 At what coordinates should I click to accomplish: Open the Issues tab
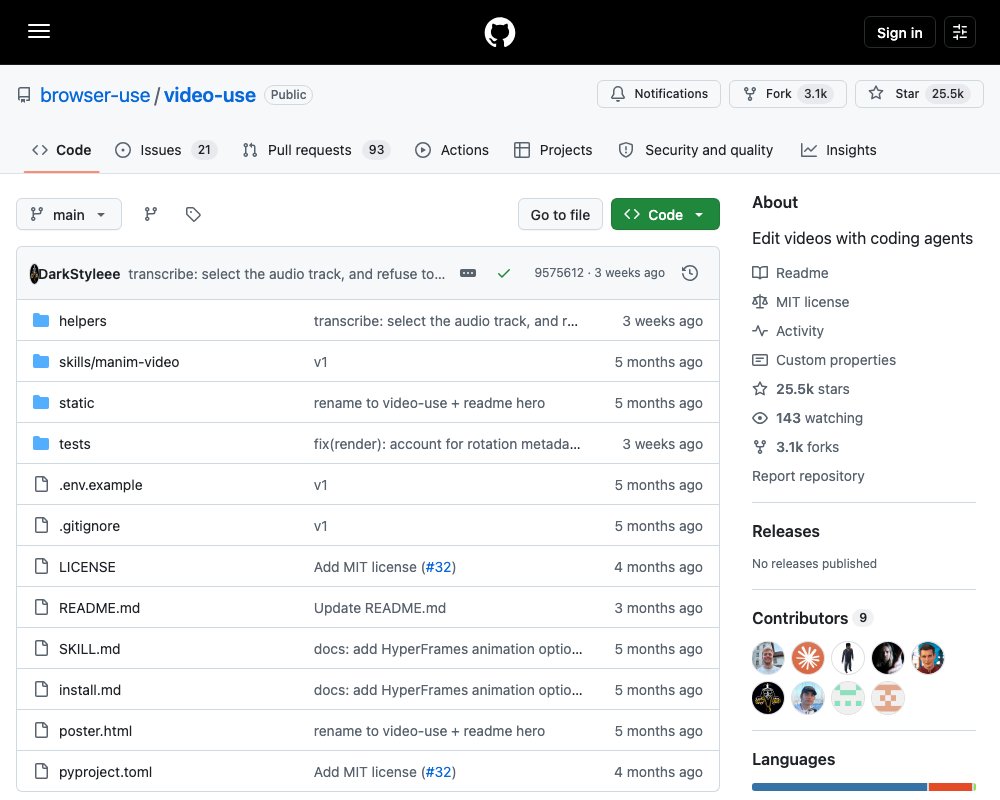coord(166,150)
